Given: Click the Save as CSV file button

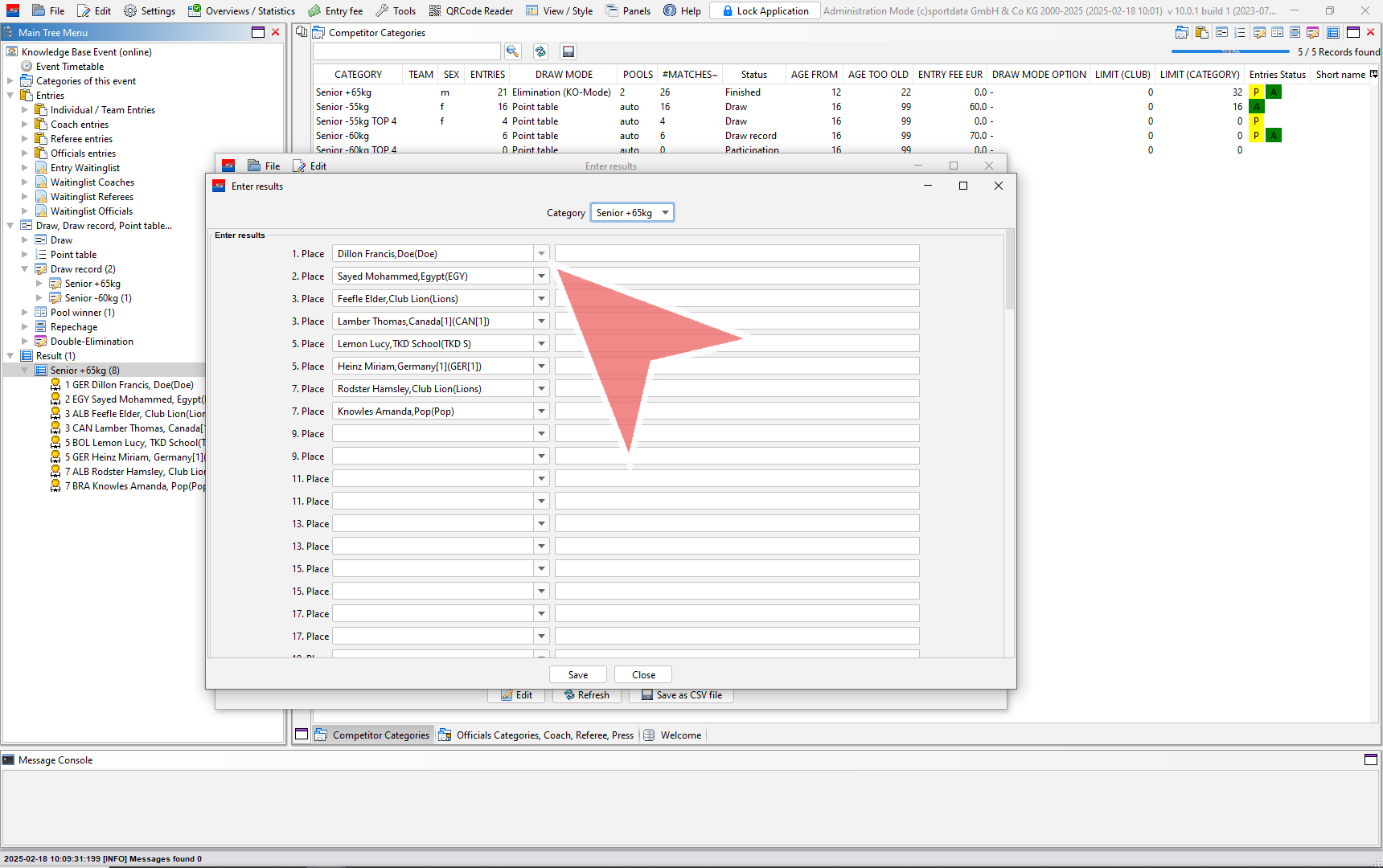Looking at the screenshot, I should point(682,695).
